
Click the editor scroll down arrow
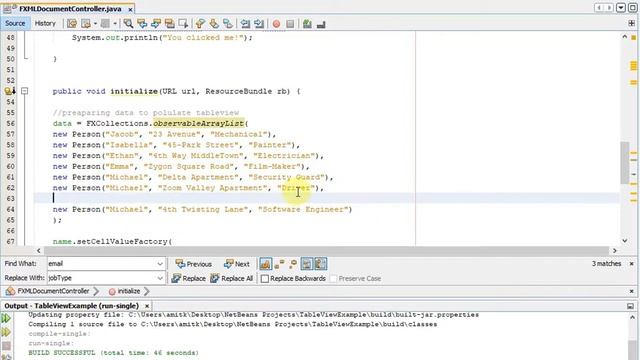click(624, 241)
